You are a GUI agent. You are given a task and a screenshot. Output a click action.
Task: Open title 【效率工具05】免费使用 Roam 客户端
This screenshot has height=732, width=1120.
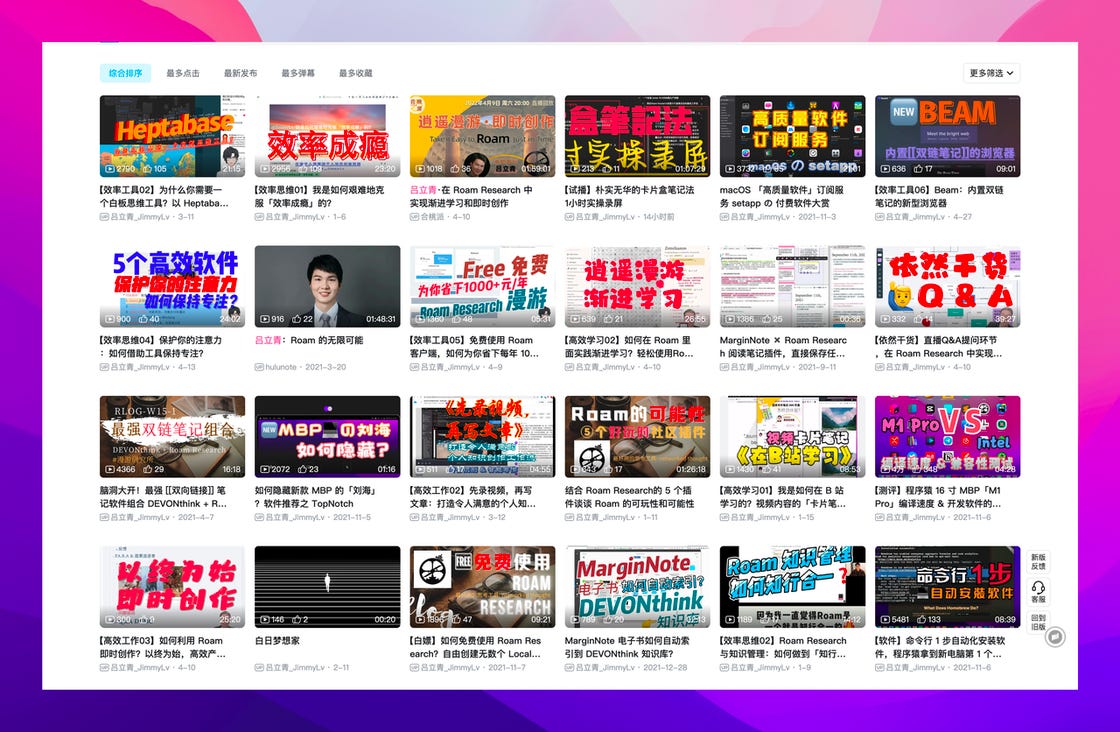[x=474, y=346]
